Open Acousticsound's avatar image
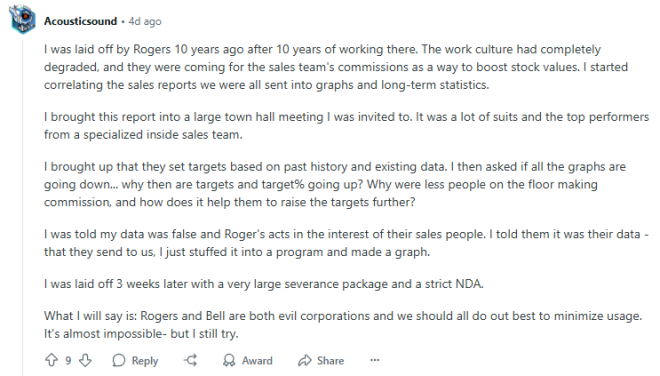This screenshot has width=660, height=376. [22, 19]
